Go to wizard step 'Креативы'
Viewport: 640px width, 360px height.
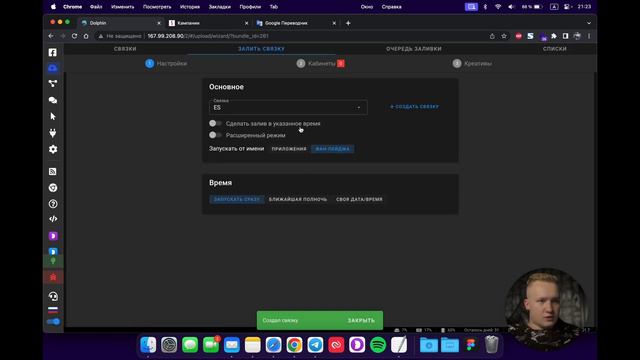coord(472,64)
